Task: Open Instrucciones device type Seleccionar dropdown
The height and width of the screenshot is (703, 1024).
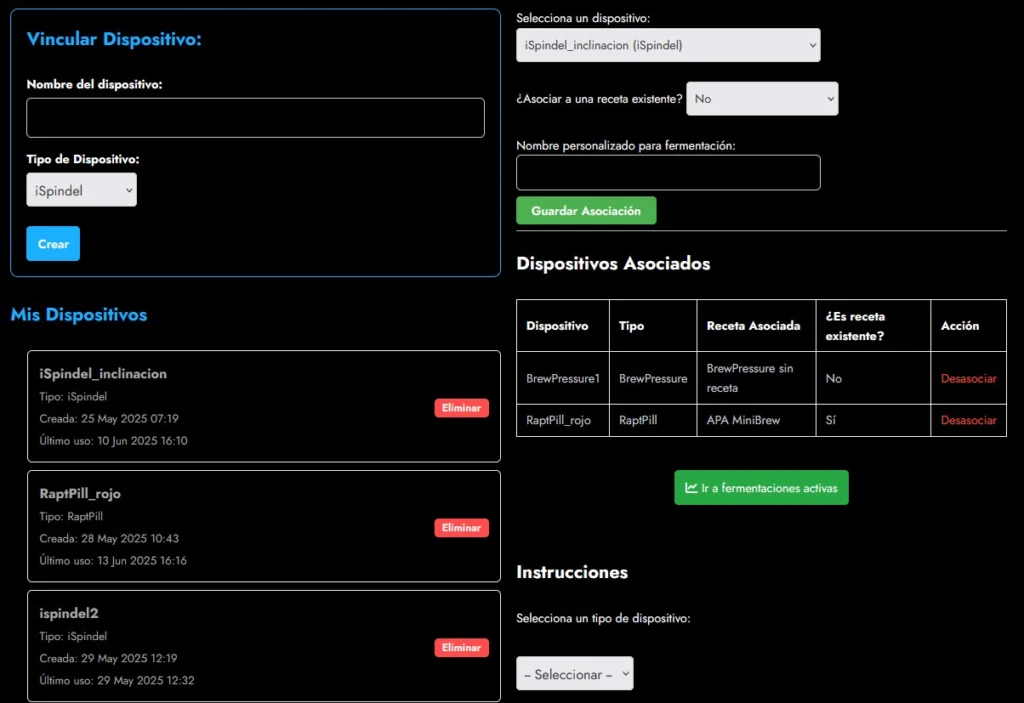Action: (574, 674)
